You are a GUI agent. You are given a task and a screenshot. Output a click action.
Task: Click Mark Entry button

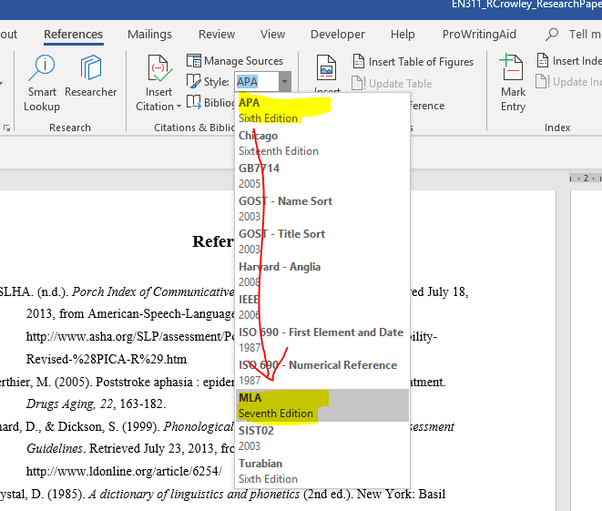[513, 83]
